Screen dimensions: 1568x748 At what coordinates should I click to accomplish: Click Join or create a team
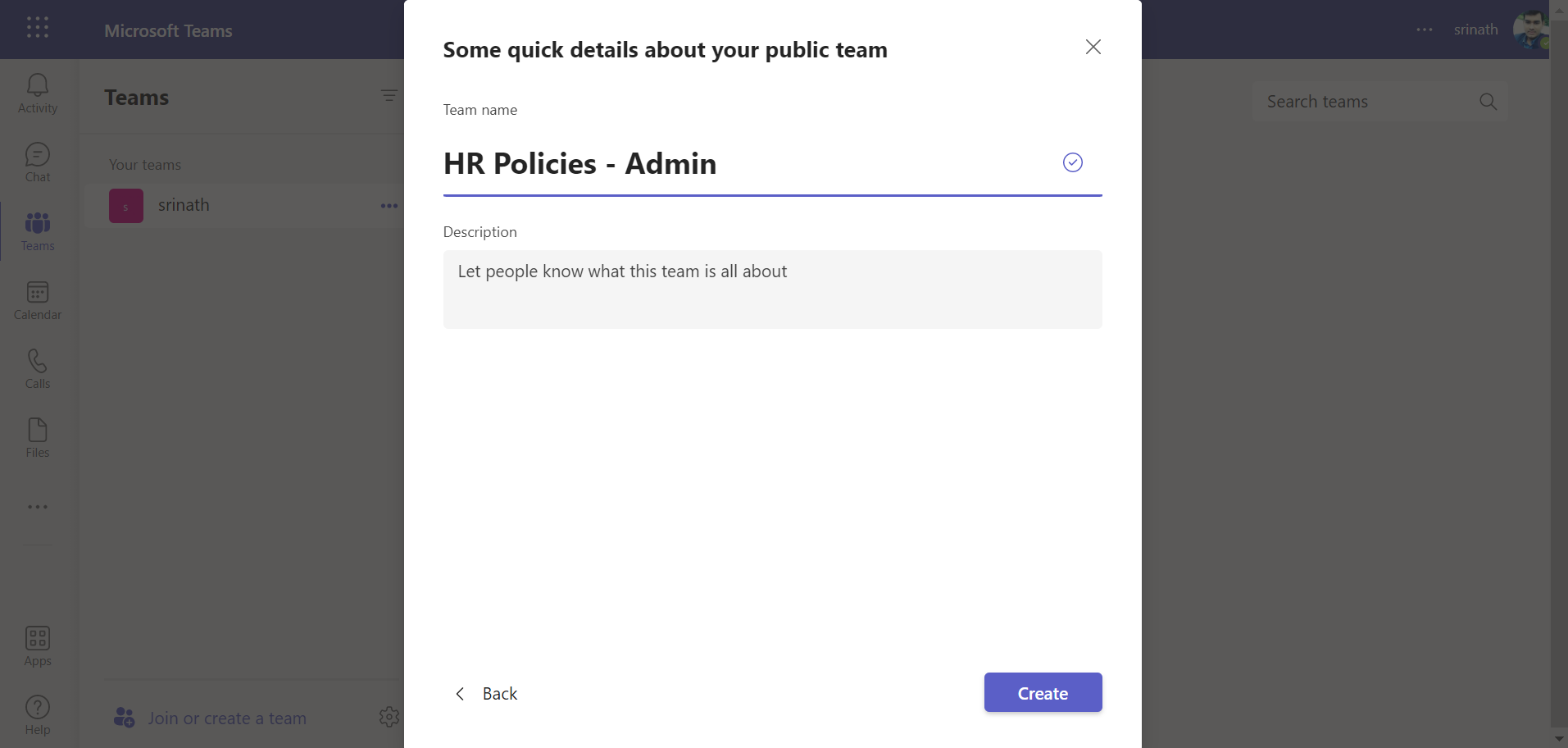click(x=226, y=718)
